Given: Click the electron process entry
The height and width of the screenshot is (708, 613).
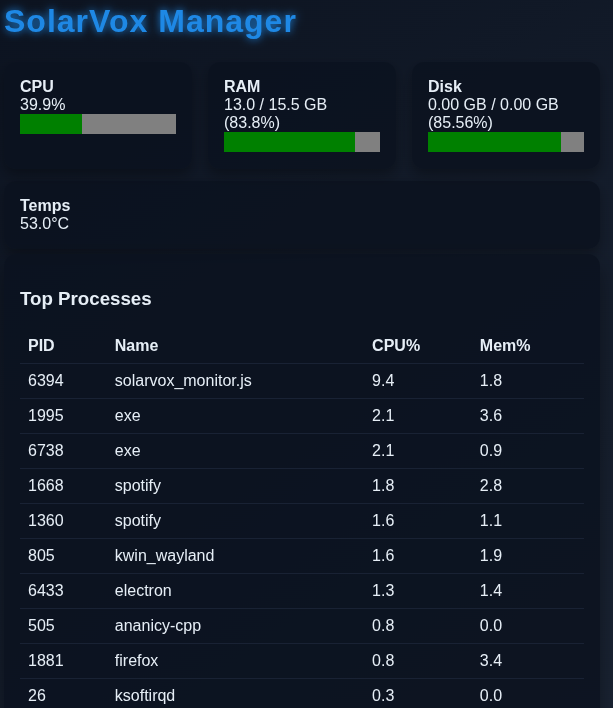Looking at the screenshot, I should tap(143, 590).
